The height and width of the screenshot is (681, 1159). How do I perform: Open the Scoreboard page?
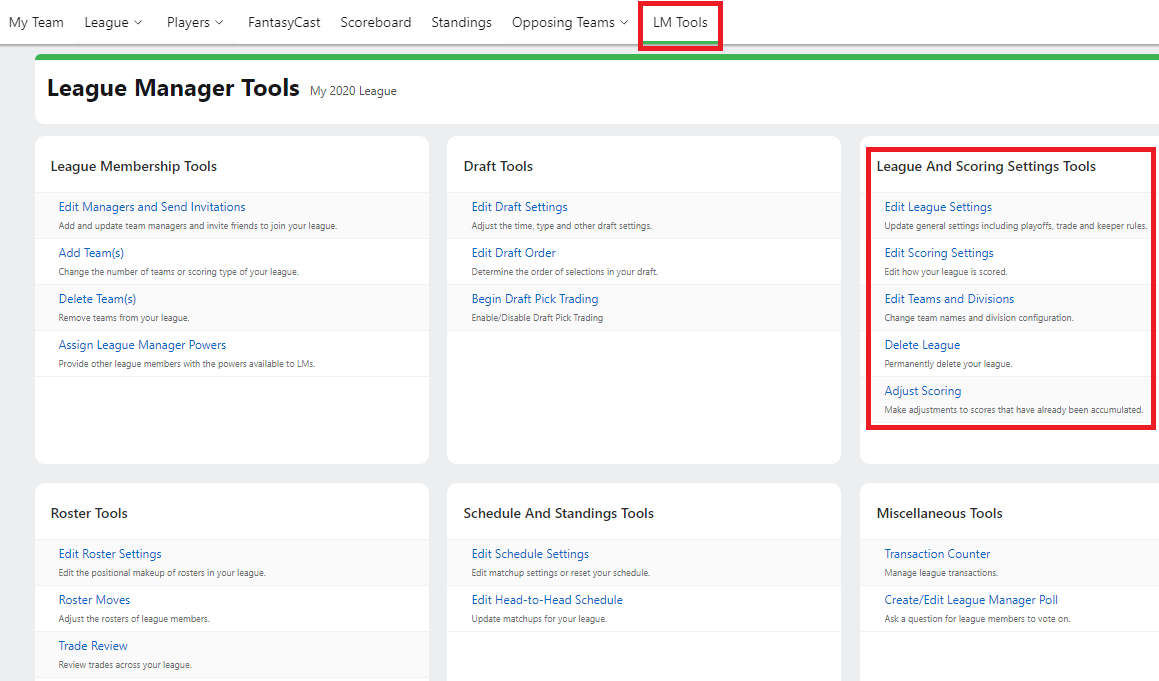pos(375,23)
